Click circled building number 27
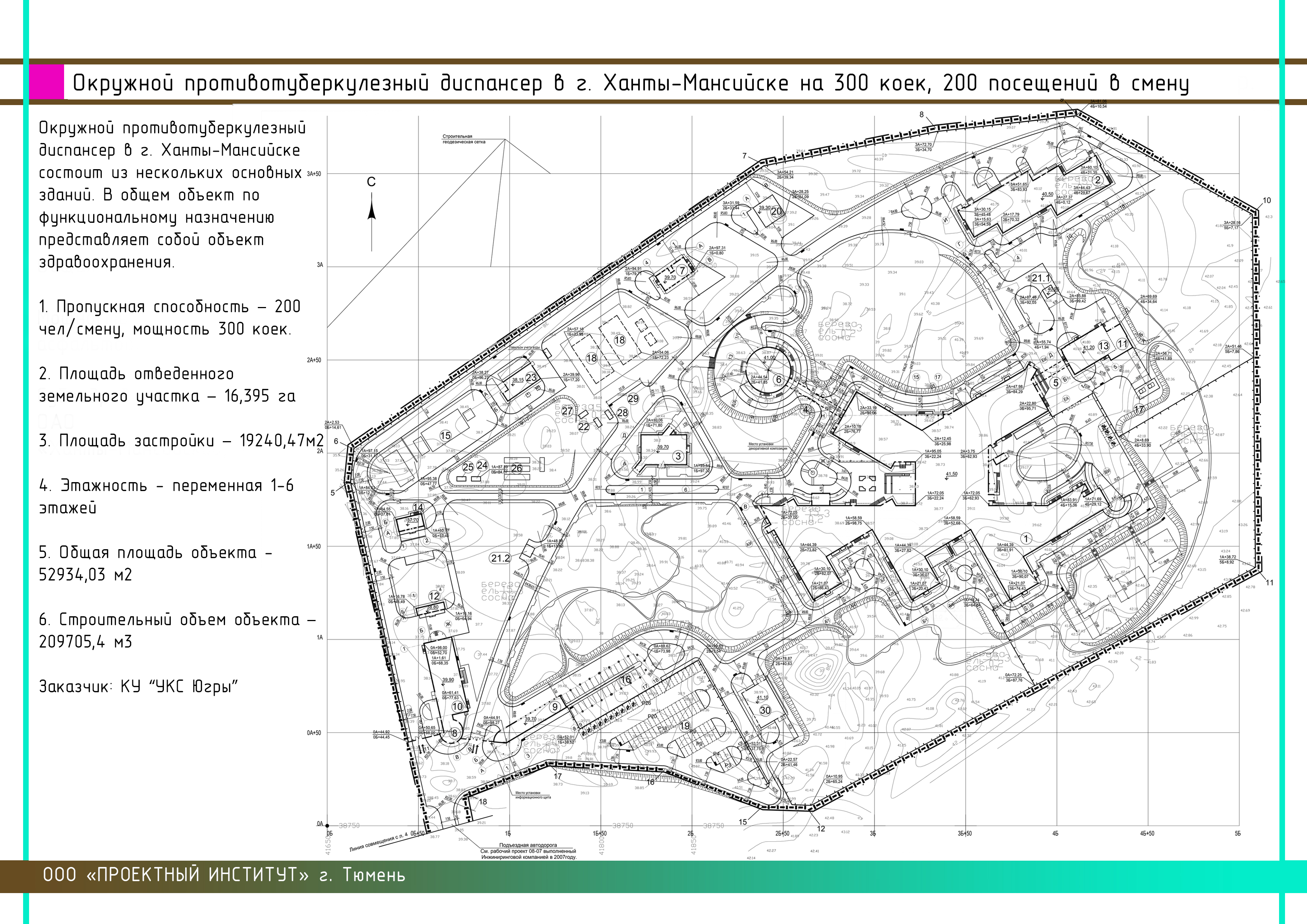 point(567,411)
